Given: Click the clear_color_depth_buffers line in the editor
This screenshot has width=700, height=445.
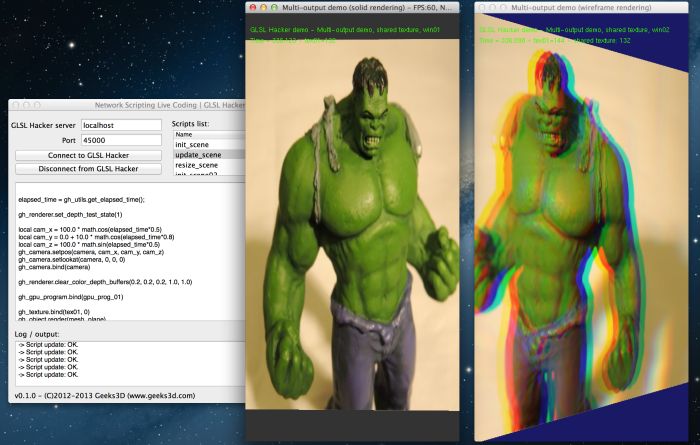Looking at the screenshot, I should (105, 282).
